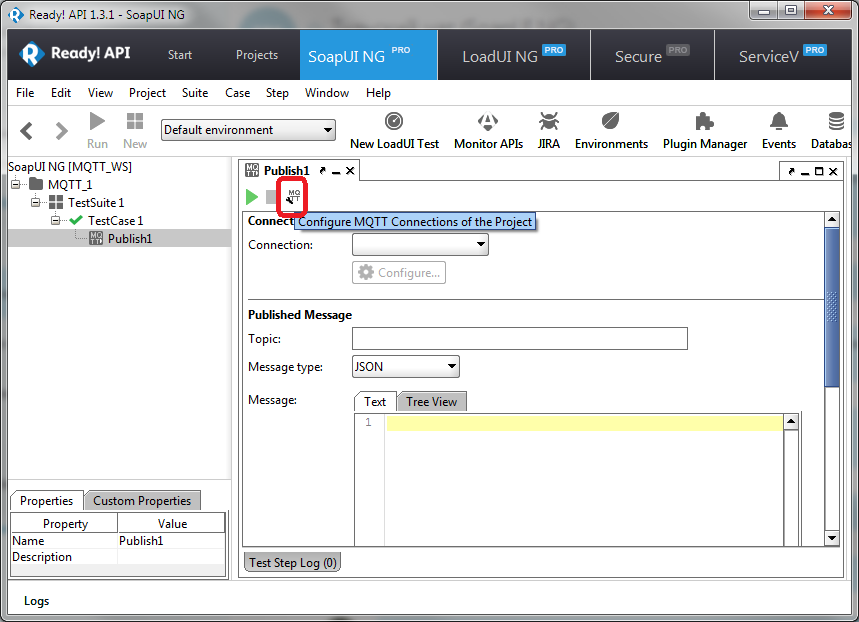Click the Description value cell

[x=171, y=557]
